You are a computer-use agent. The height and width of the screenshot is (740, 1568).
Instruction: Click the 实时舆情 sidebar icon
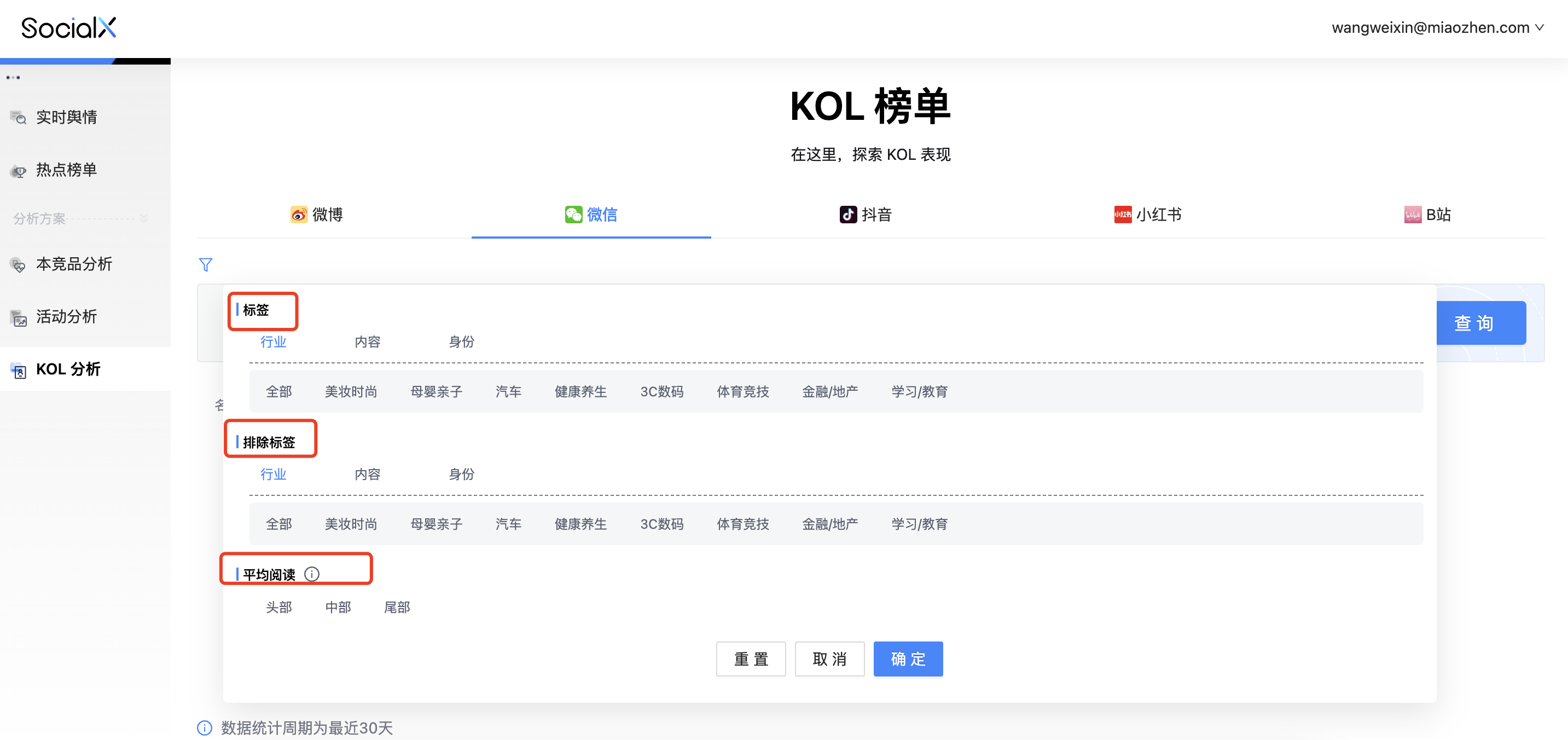(18, 118)
